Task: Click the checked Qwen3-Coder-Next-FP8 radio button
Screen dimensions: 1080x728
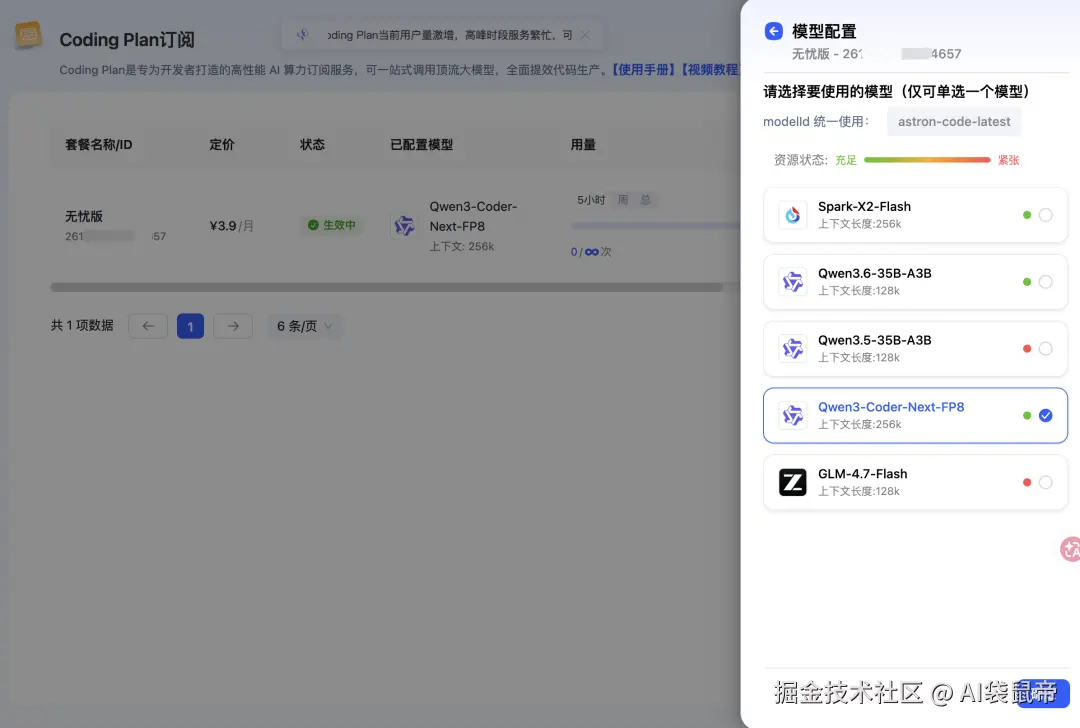Action: (x=1046, y=415)
